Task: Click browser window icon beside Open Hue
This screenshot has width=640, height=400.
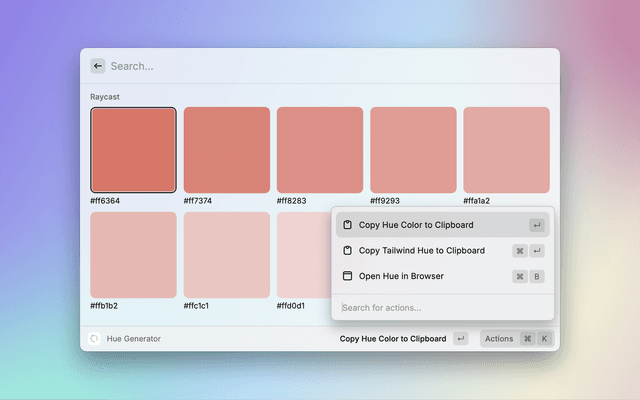Action: coord(347,276)
